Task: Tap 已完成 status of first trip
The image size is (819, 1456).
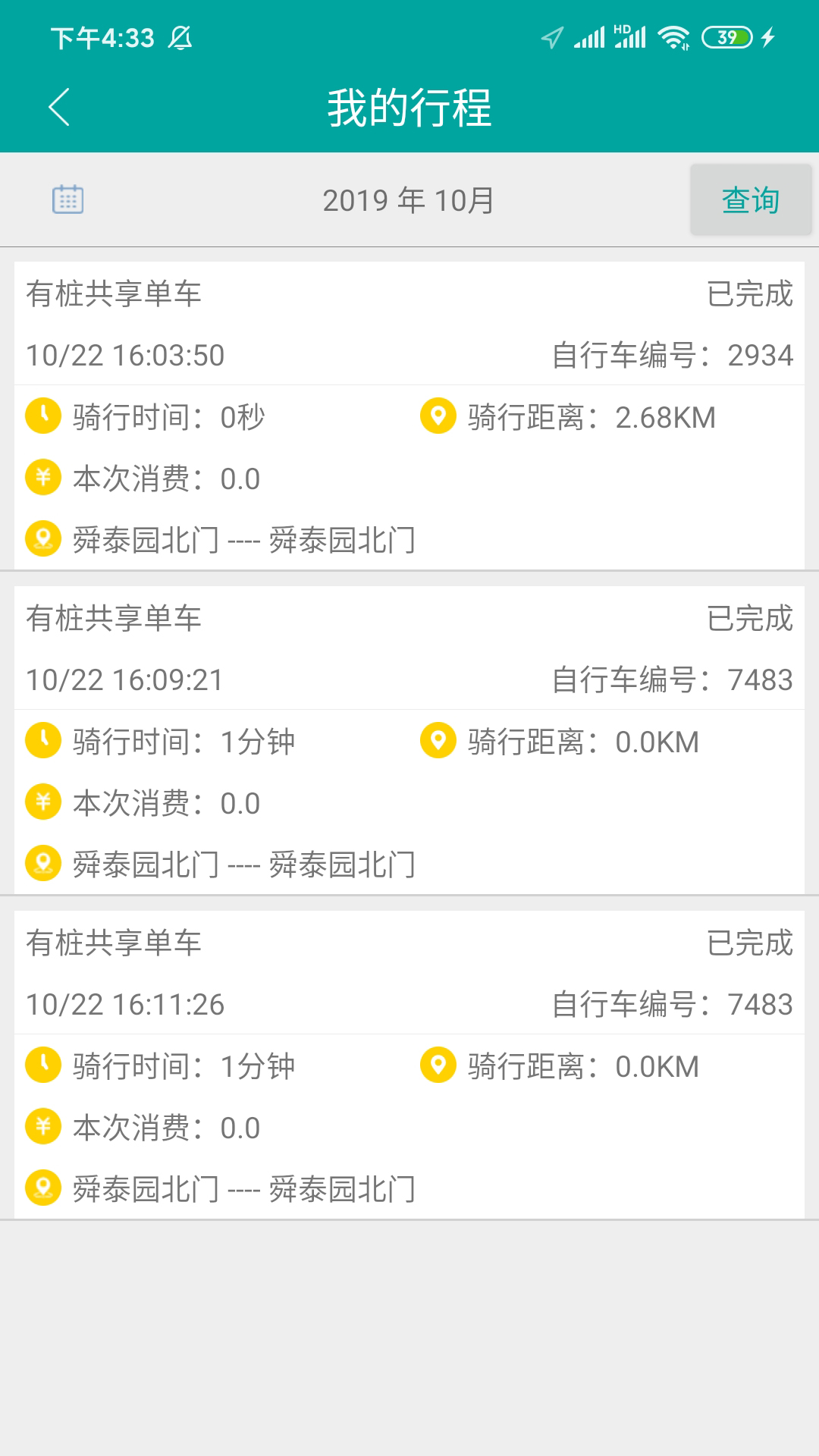Action: (x=749, y=294)
